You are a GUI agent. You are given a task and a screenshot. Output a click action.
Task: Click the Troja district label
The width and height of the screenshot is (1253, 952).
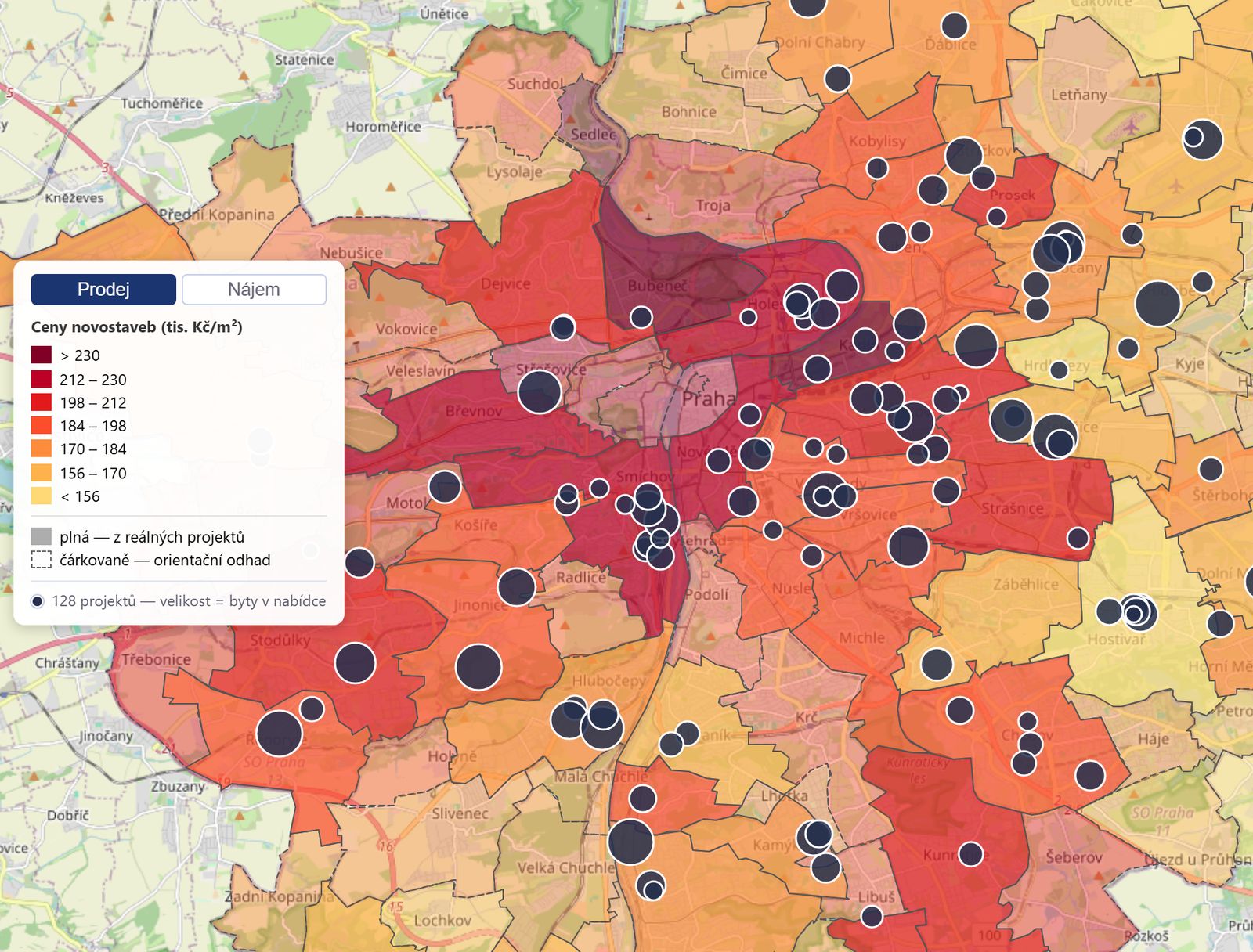713,205
